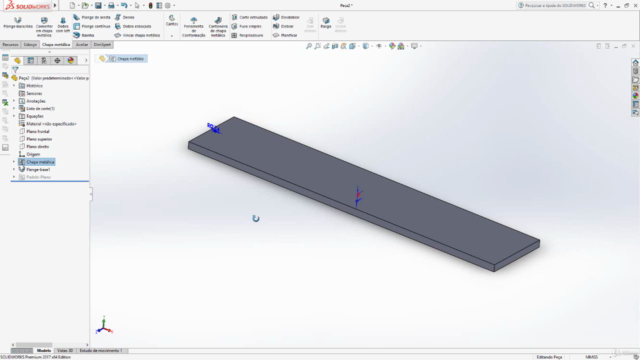The height and width of the screenshot is (360, 640).
Task: Click the Undo arrow icon
Action: (x=124, y=5)
